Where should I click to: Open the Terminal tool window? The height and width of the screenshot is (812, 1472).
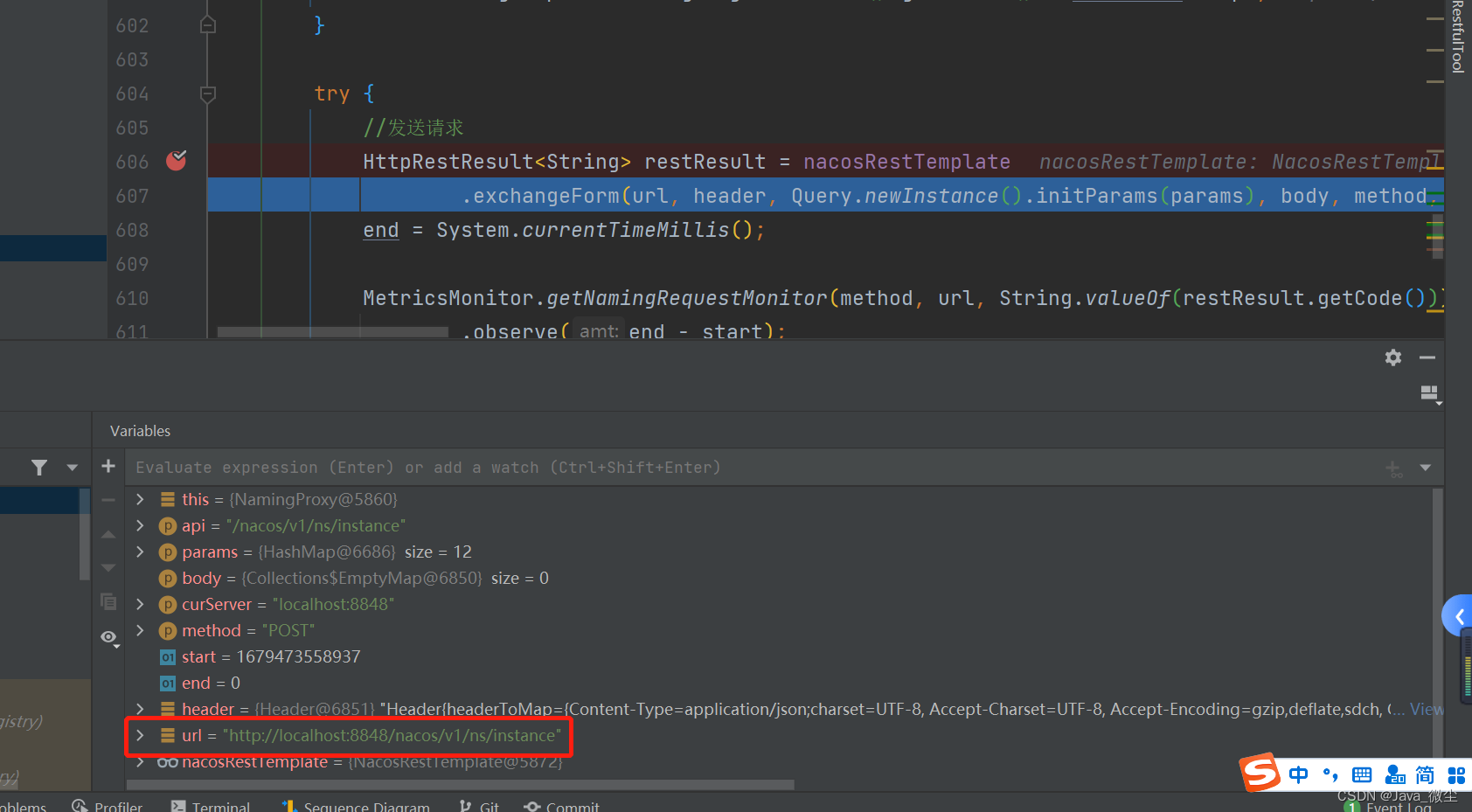[x=211, y=805]
